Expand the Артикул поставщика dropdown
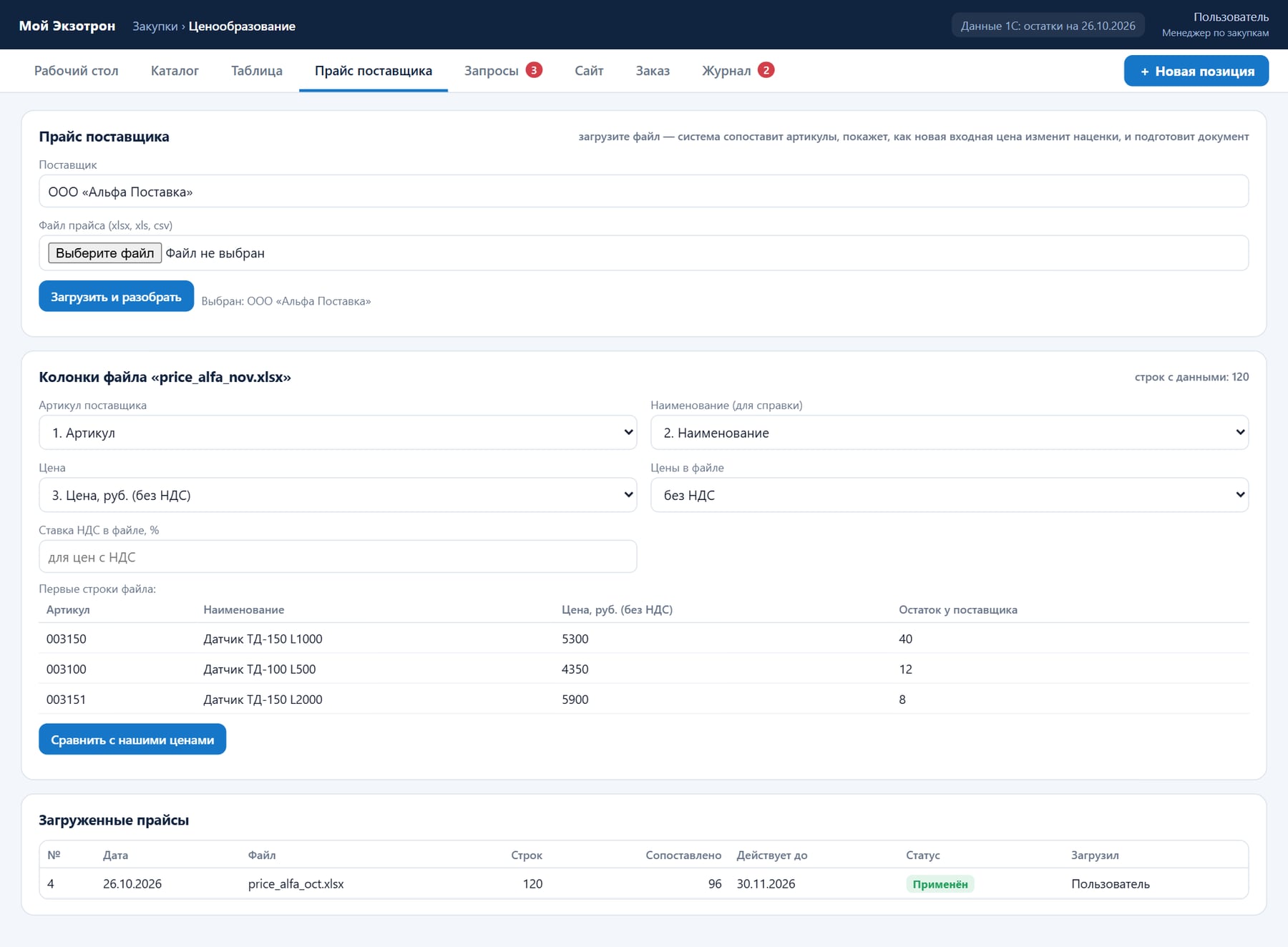1288x947 pixels. (x=338, y=433)
